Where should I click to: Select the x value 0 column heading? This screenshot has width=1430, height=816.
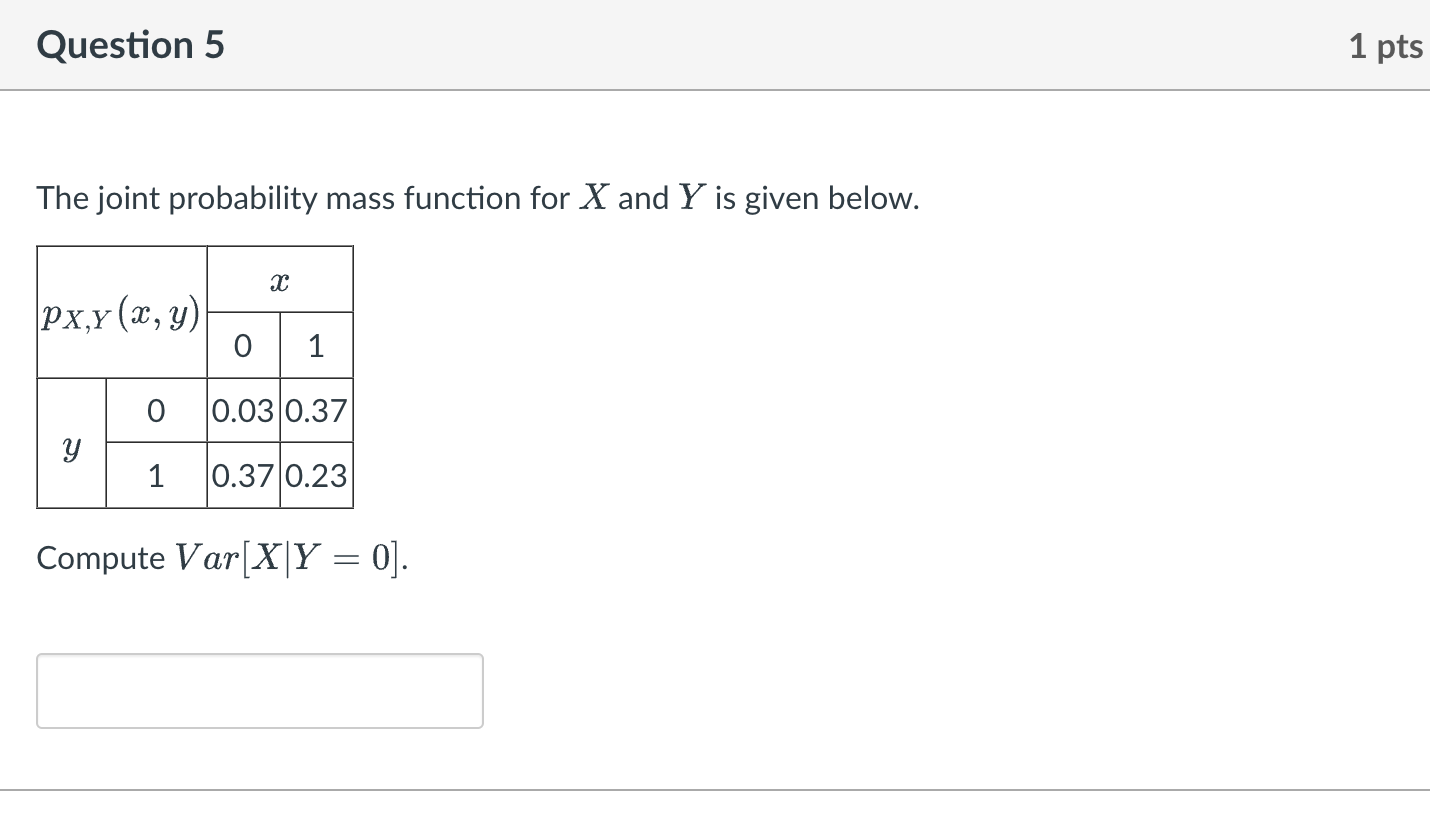[243, 345]
